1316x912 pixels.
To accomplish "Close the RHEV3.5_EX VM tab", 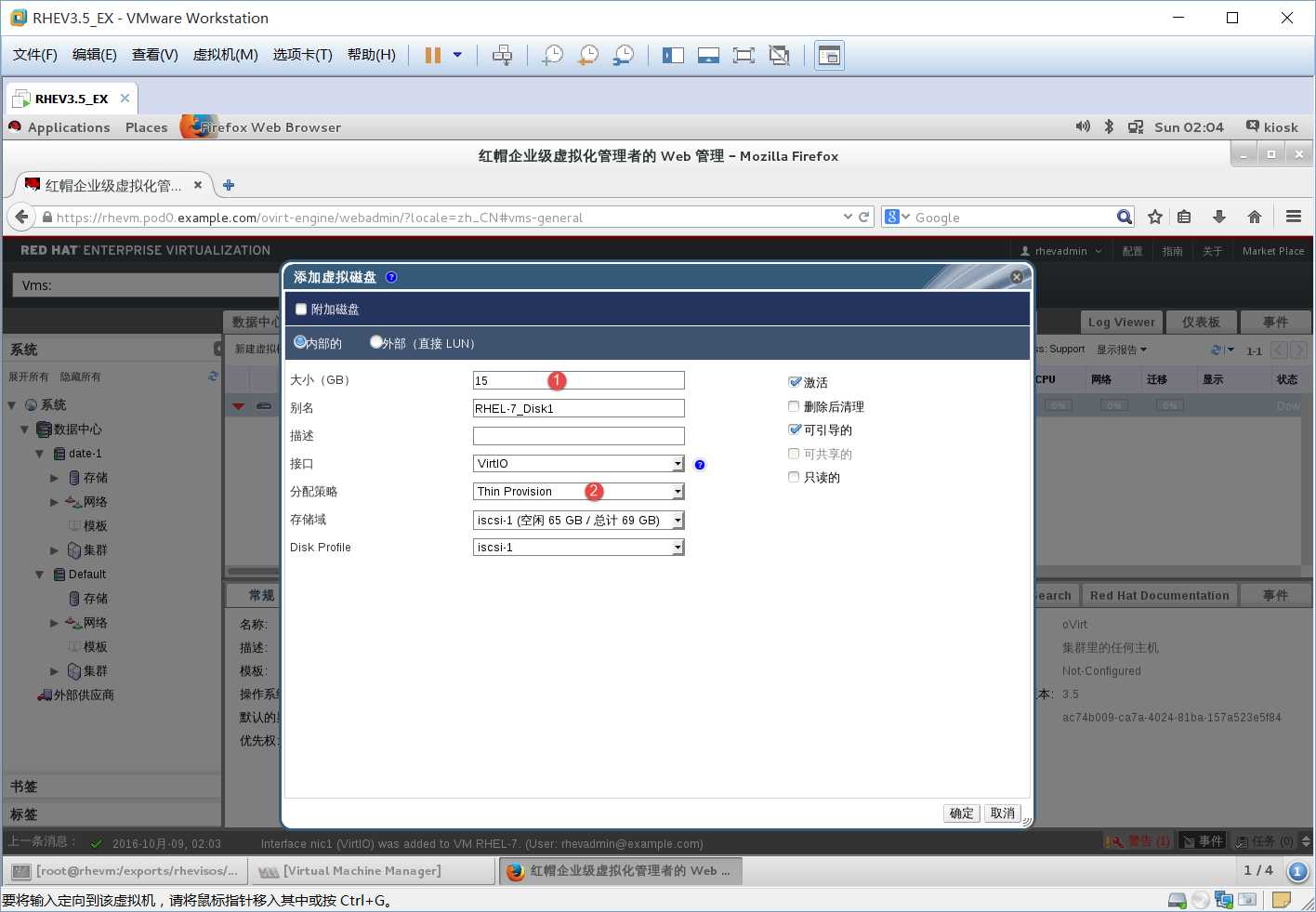I will tap(125, 98).
